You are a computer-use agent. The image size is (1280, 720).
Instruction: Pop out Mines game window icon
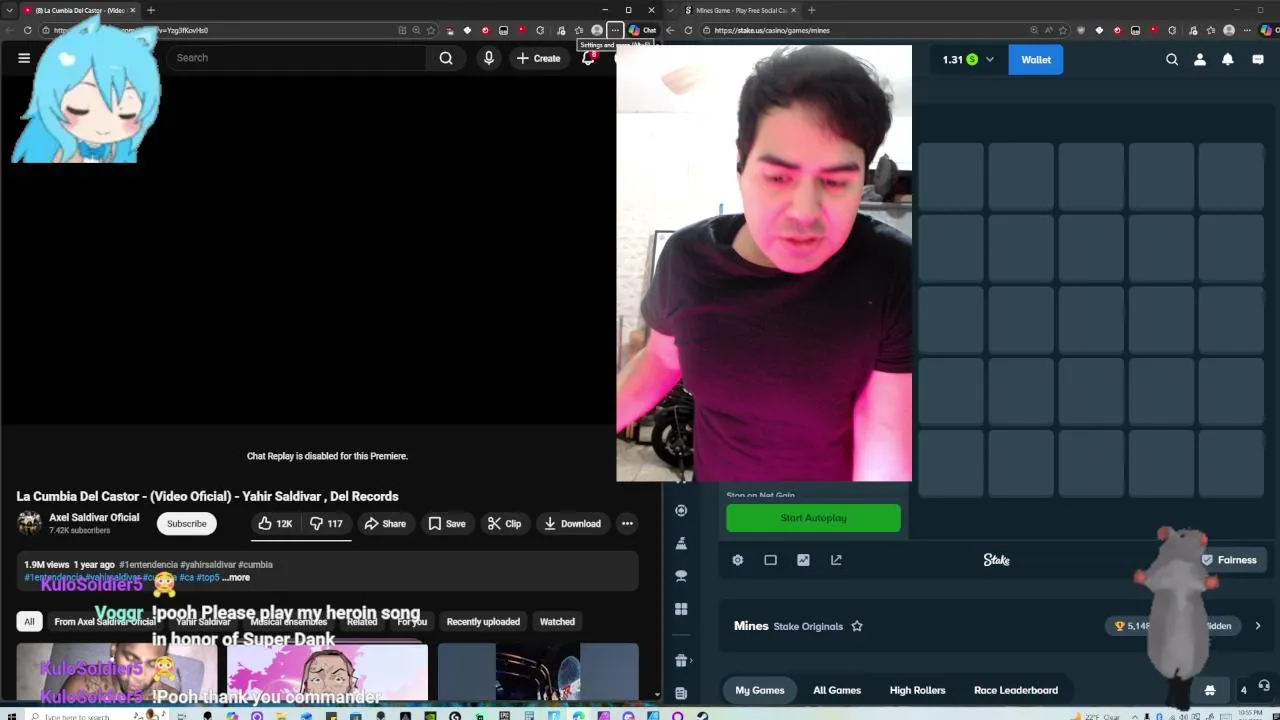pos(836,560)
